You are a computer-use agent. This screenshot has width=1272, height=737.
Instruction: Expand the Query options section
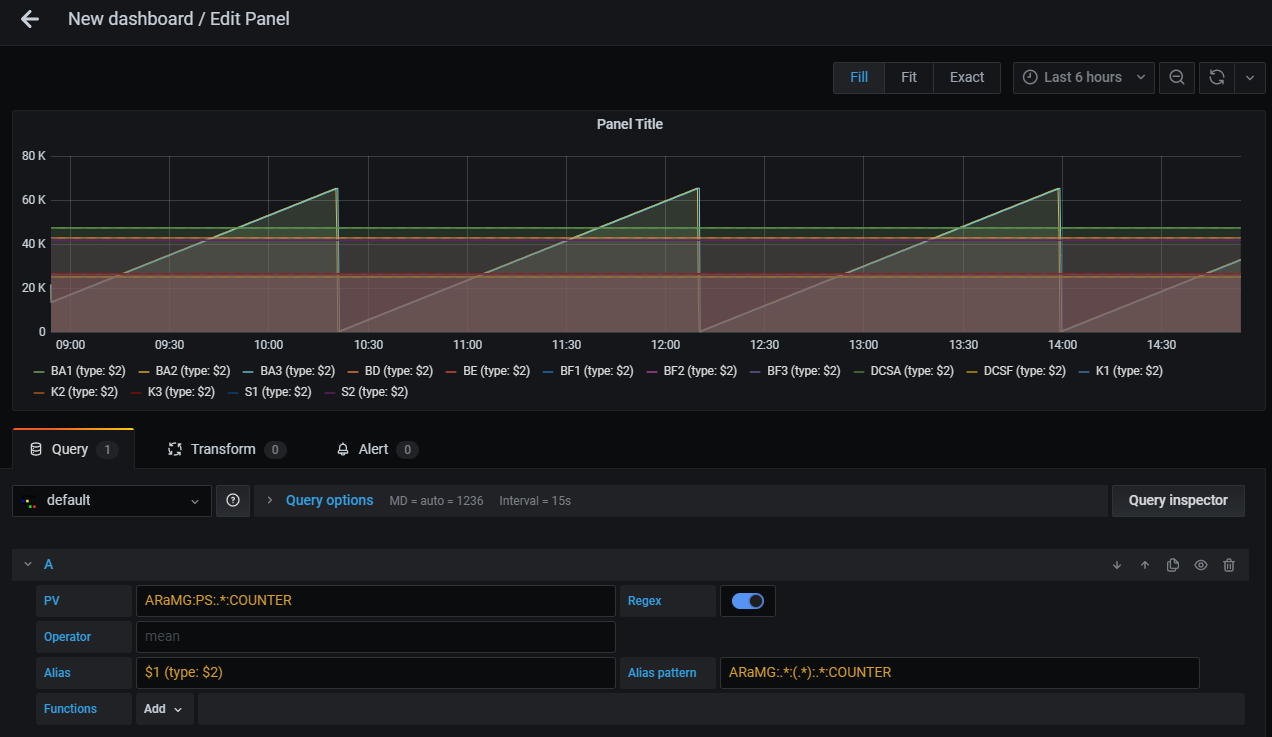coord(329,501)
